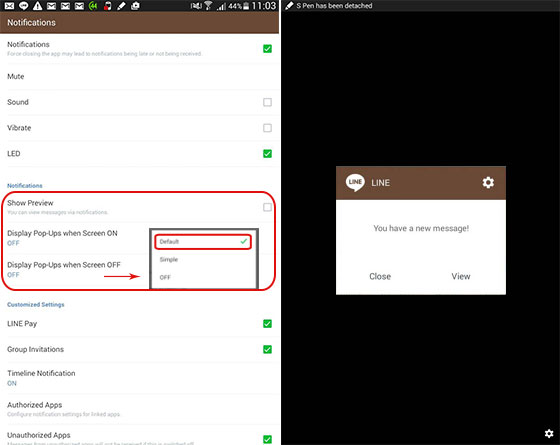The width and height of the screenshot is (560, 445).
Task: Select OFF option in popup list
Action: 203,277
